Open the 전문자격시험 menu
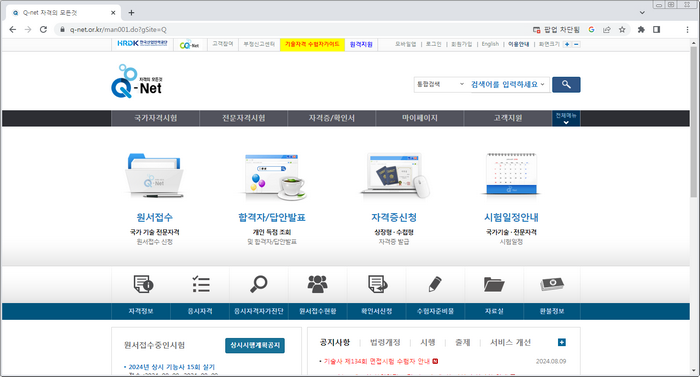Viewport: 700px width, 377px height. (244, 118)
